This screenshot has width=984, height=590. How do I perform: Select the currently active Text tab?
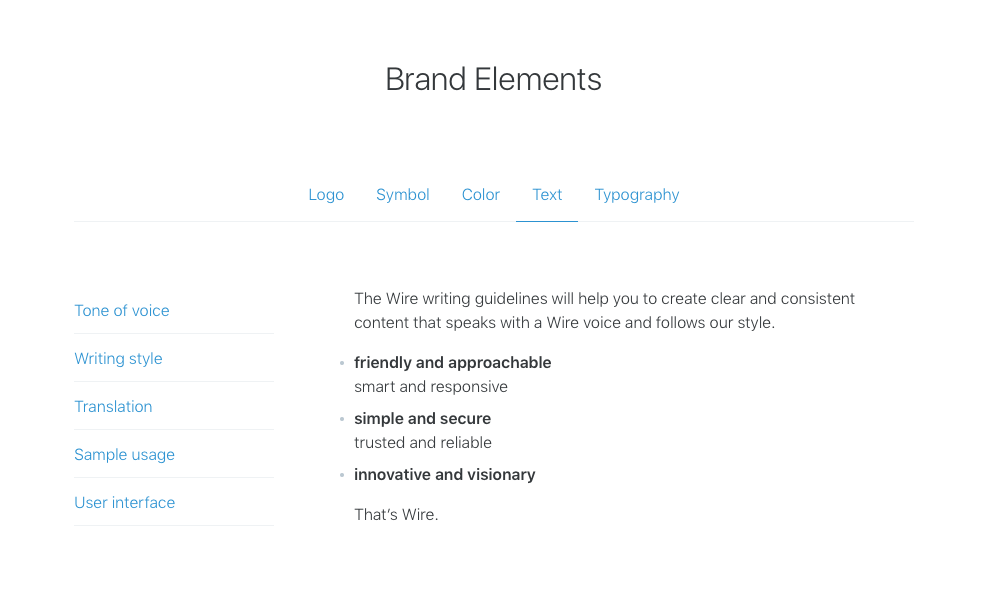(547, 194)
